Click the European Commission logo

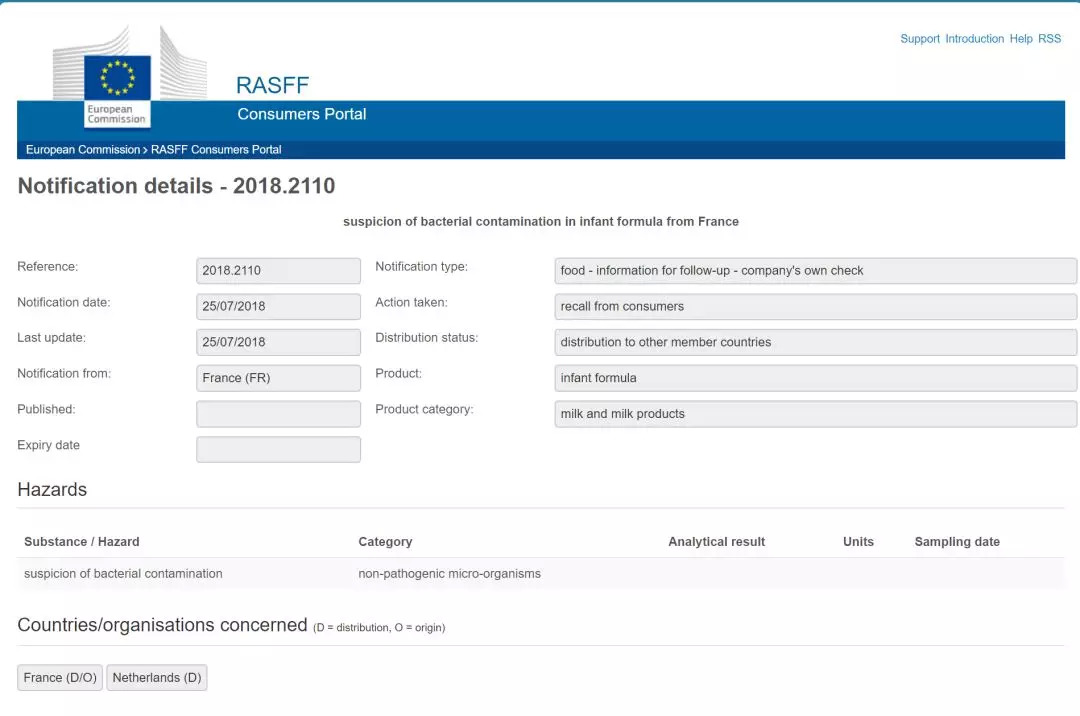point(129,77)
